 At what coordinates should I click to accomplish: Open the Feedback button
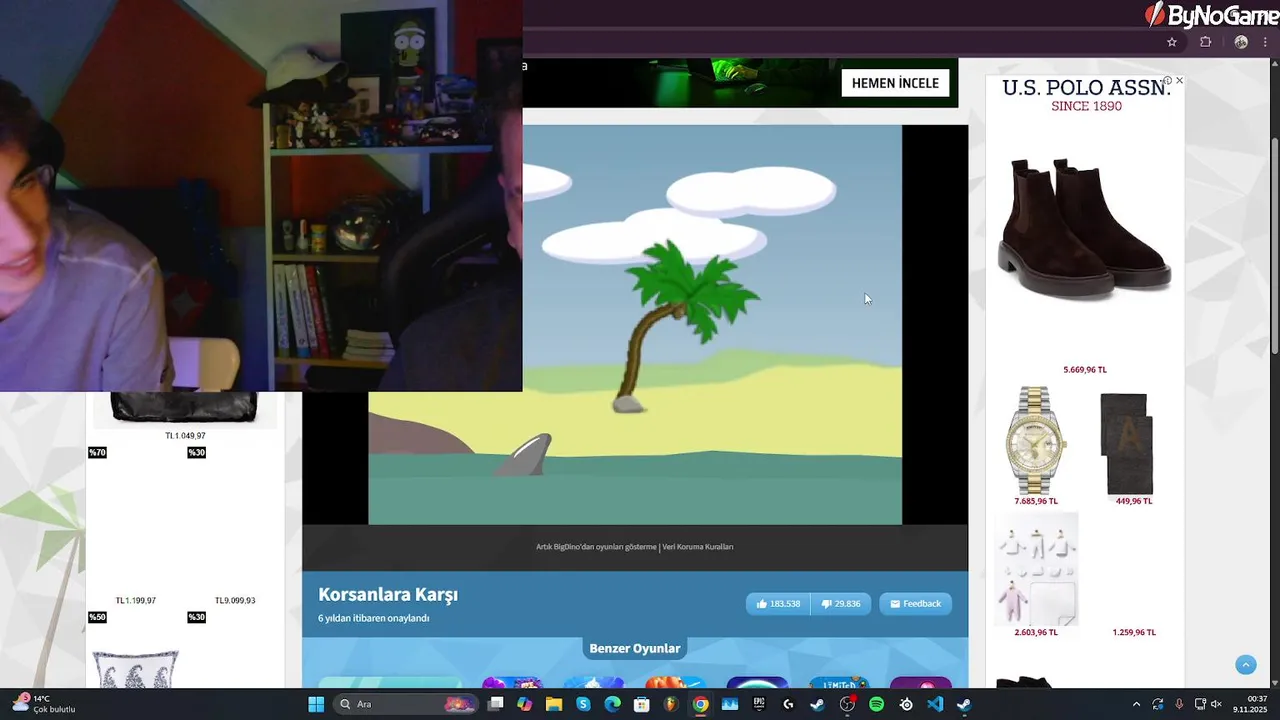[x=915, y=604]
